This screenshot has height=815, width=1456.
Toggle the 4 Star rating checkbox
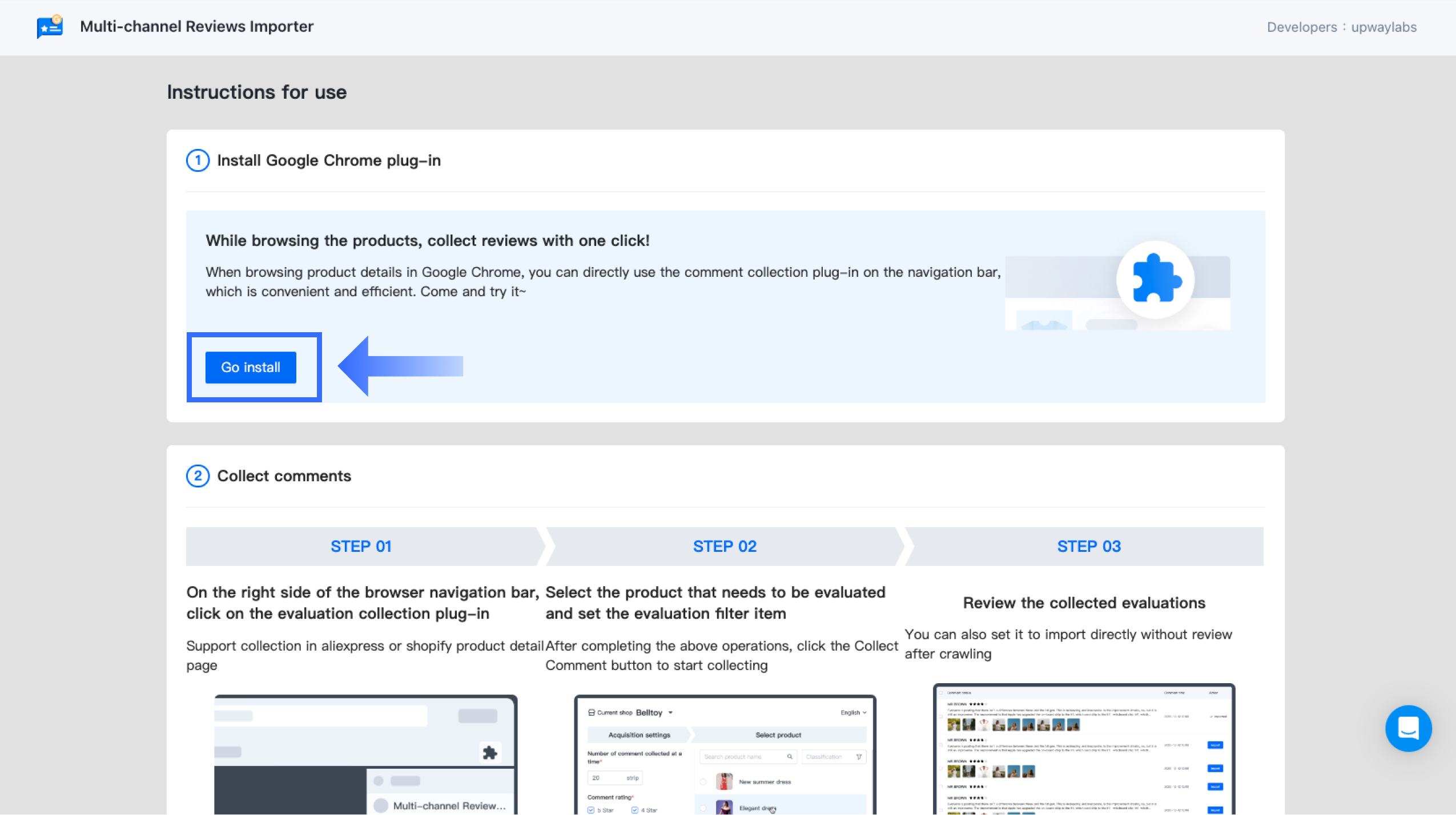pyautogui.click(x=634, y=810)
